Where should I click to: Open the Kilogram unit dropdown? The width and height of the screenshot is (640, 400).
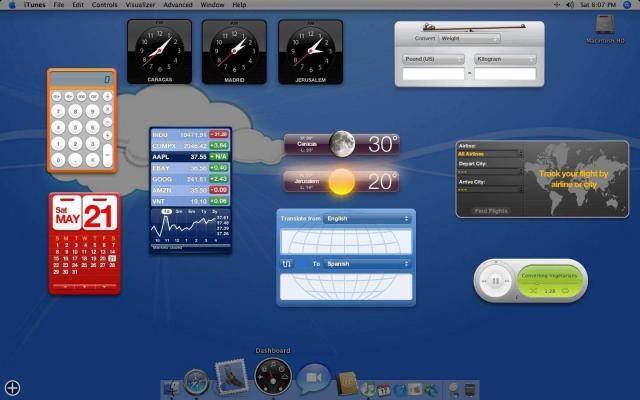click(505, 59)
